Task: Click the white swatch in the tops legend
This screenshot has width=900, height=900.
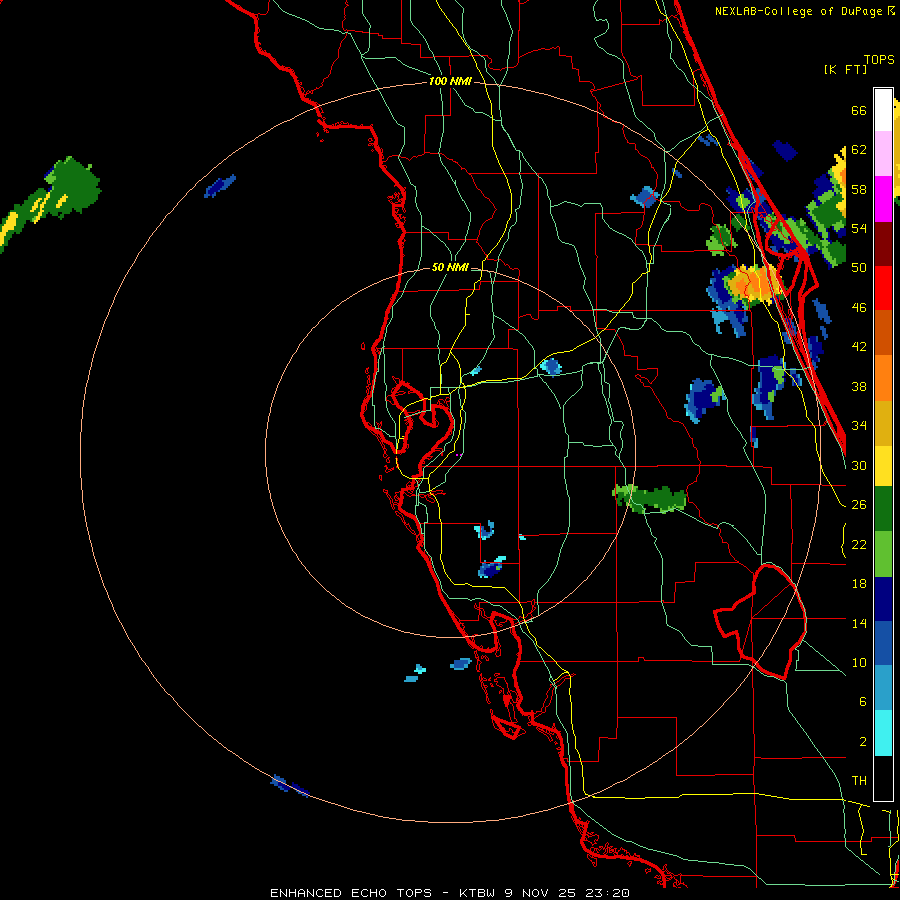Action: click(x=883, y=110)
